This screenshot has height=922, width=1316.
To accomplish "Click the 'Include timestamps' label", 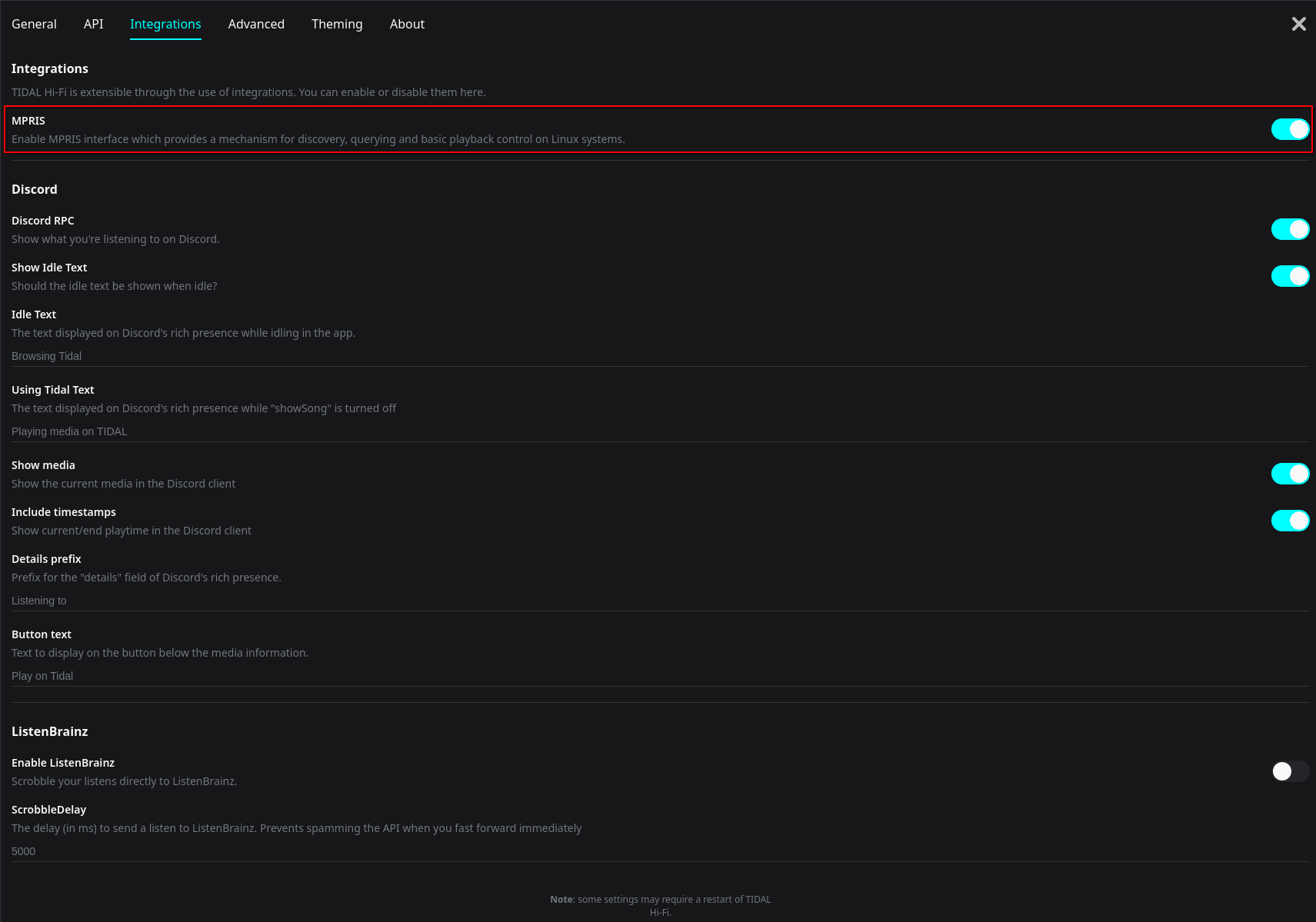I will coord(64,512).
